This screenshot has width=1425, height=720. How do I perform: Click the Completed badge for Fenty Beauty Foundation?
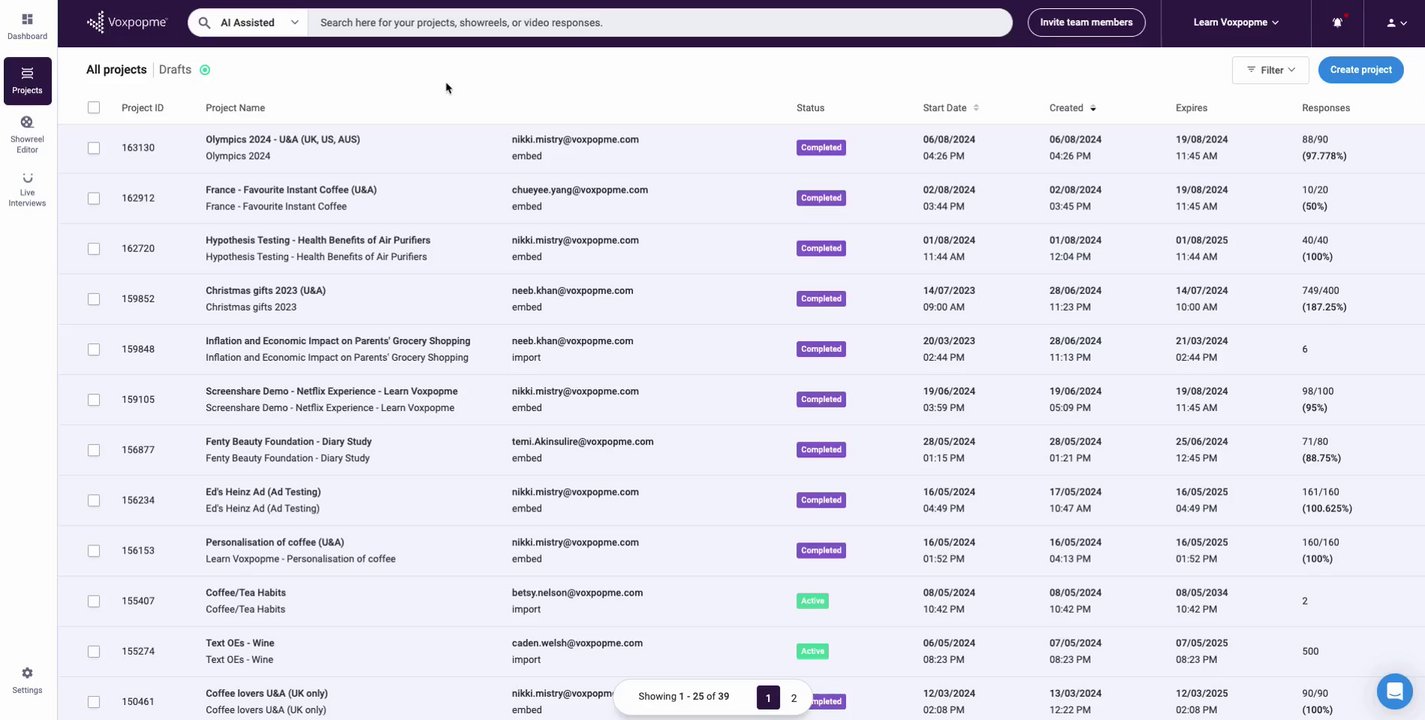coord(821,450)
